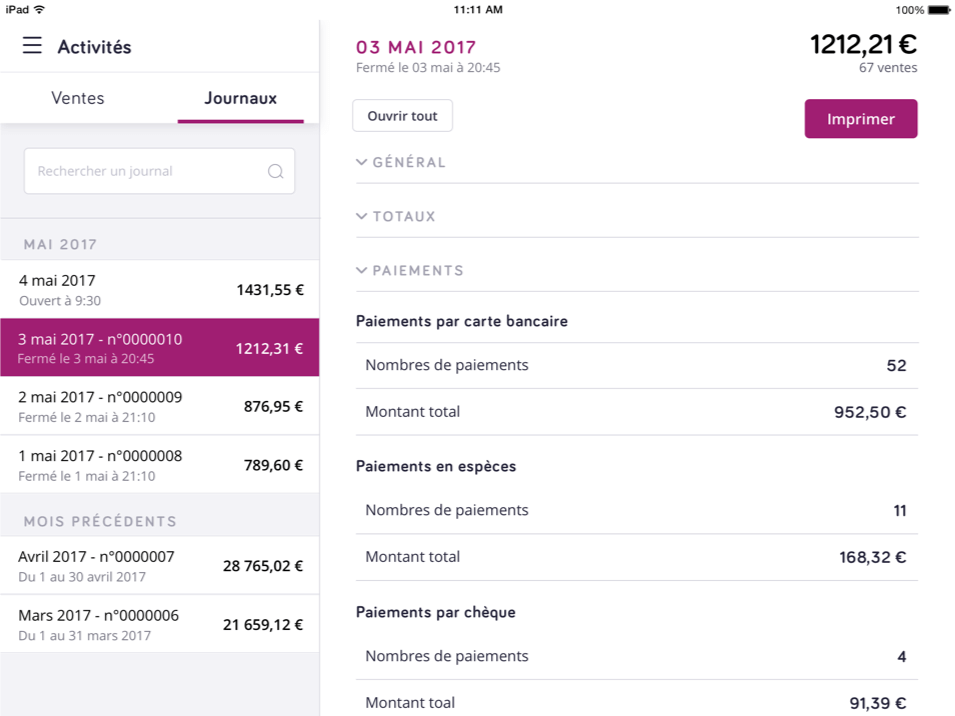
Task: Open journal n°0000008 from 1 mai
Action: (160, 464)
